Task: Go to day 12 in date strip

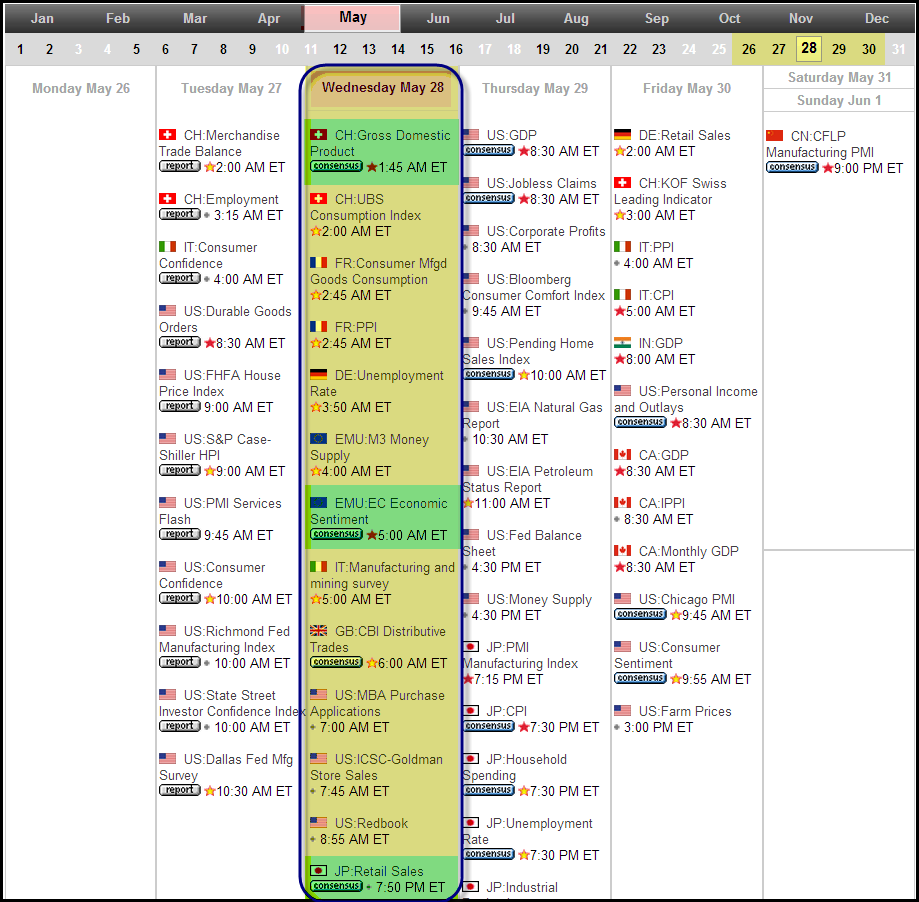Action: [x=340, y=49]
